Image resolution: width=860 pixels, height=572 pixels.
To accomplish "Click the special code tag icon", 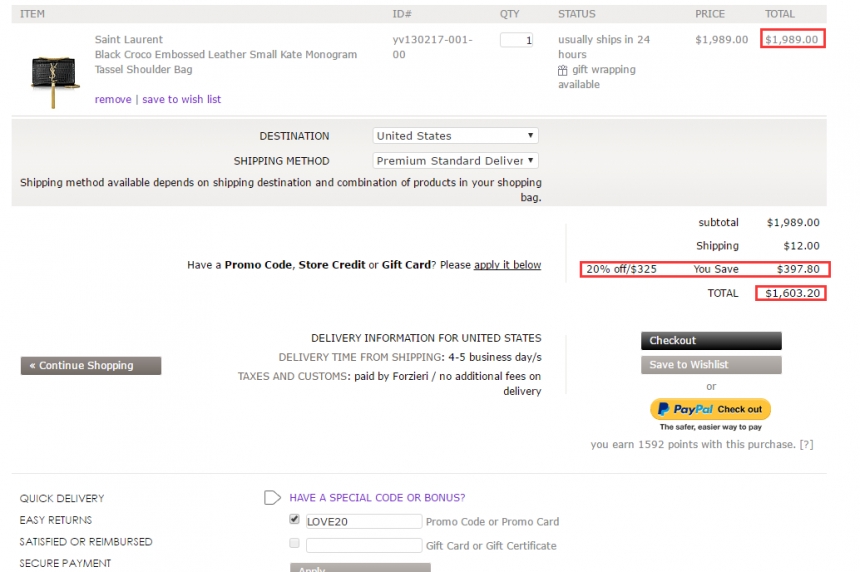I will tap(272, 497).
